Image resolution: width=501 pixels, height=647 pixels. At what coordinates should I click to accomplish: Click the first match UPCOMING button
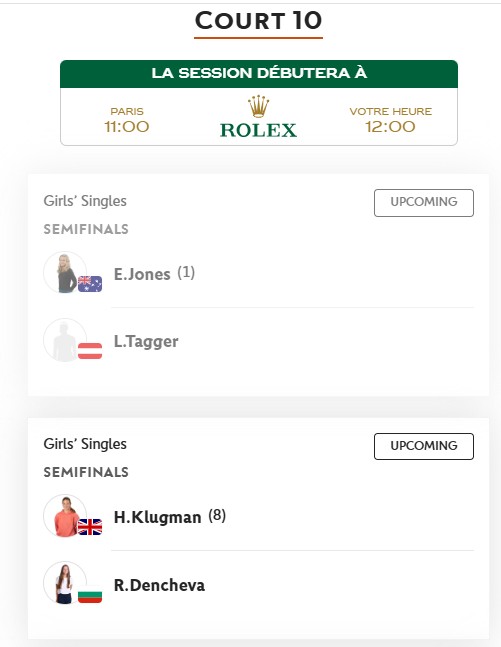[x=424, y=203]
